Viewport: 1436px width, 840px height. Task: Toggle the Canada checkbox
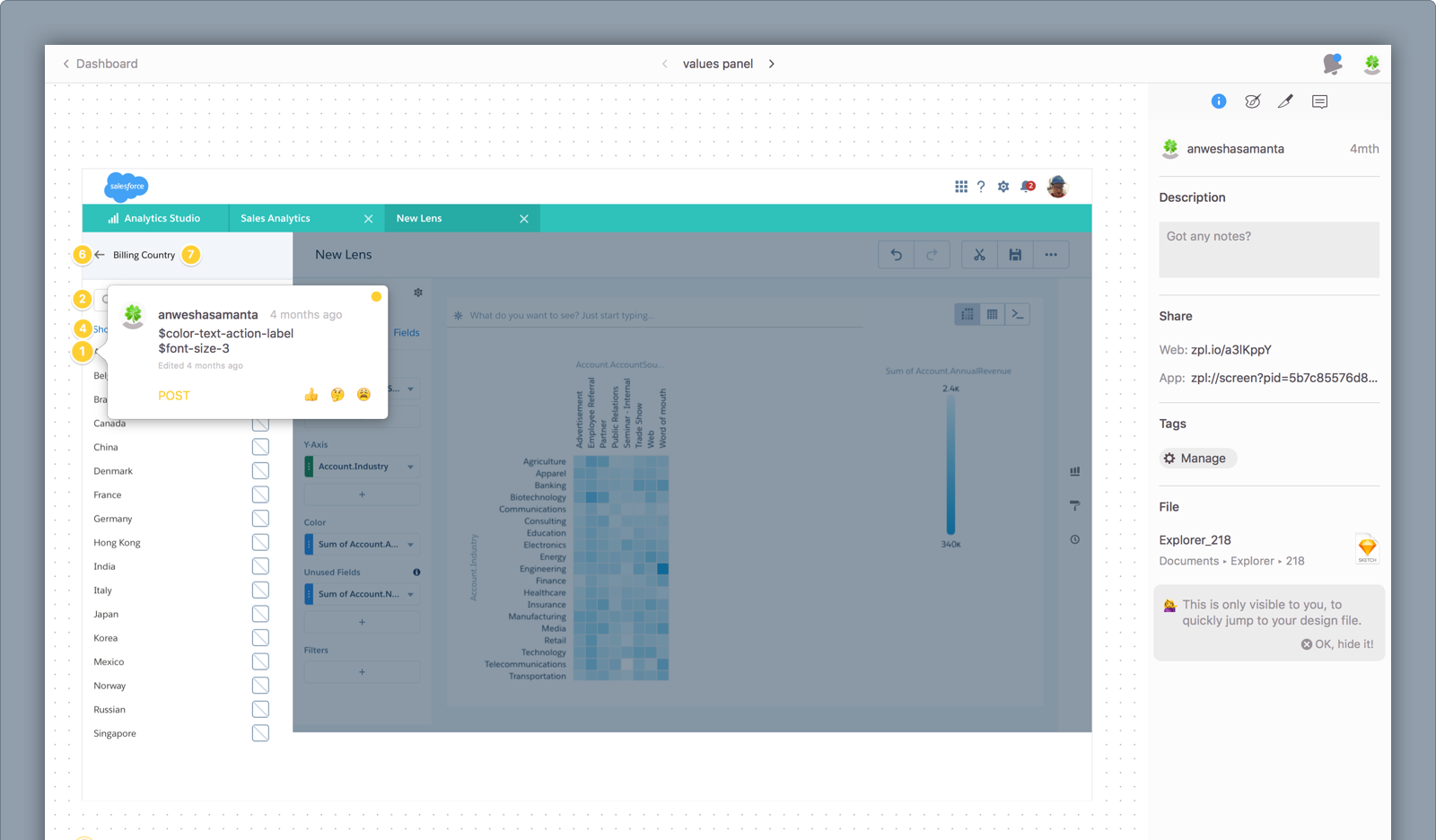coord(260,424)
